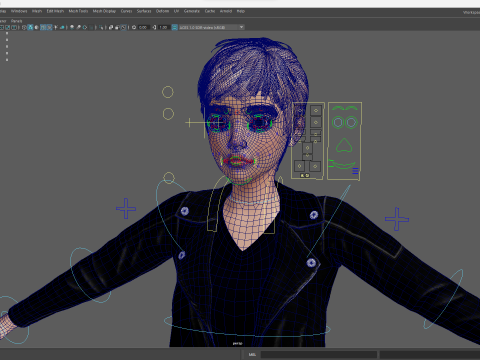Select the left green eyebrow face control
The height and width of the screenshot is (360, 480).
tap(338, 108)
